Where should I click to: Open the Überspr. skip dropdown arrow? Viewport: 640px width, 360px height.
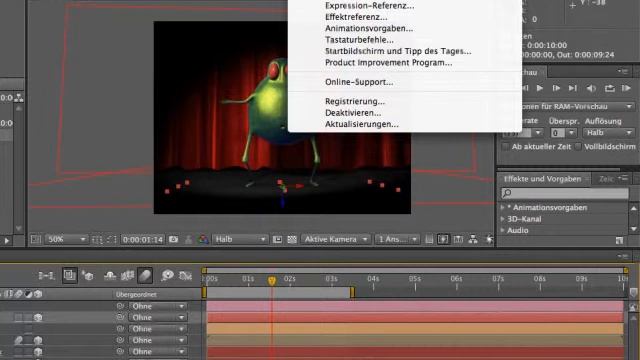(571, 133)
